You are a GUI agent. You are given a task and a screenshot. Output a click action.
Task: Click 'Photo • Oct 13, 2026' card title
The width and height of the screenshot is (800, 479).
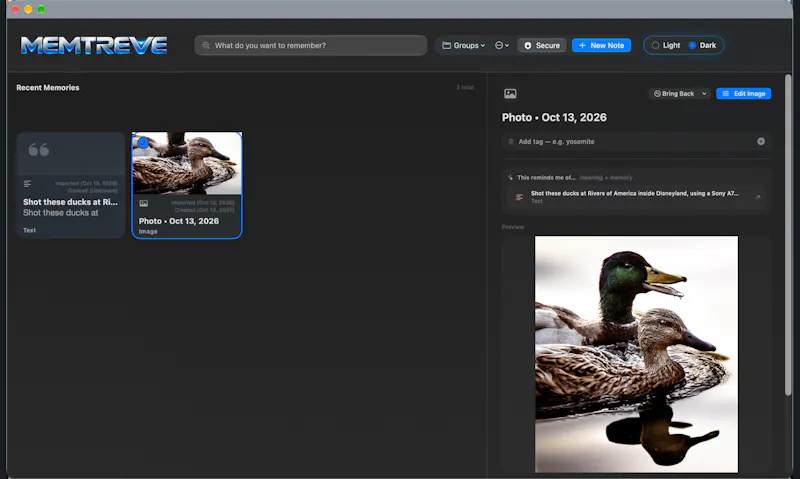[179, 221]
